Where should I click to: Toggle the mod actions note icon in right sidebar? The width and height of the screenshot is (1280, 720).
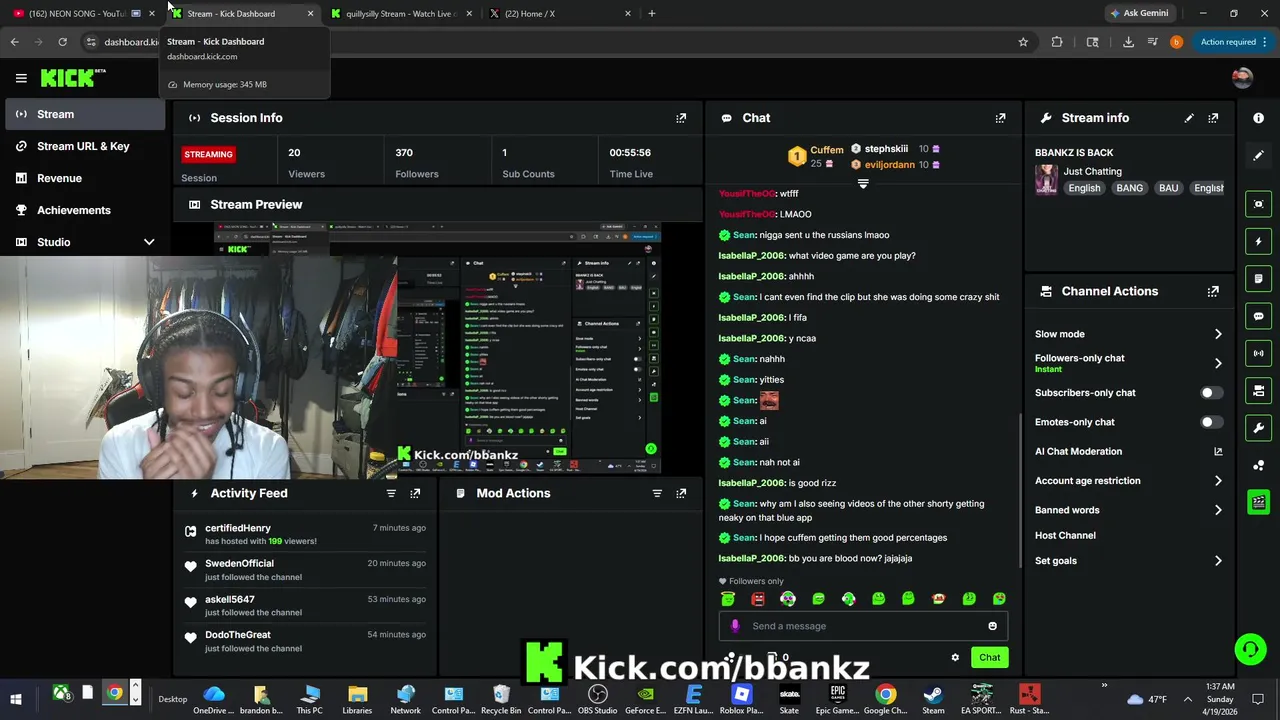click(x=1258, y=279)
